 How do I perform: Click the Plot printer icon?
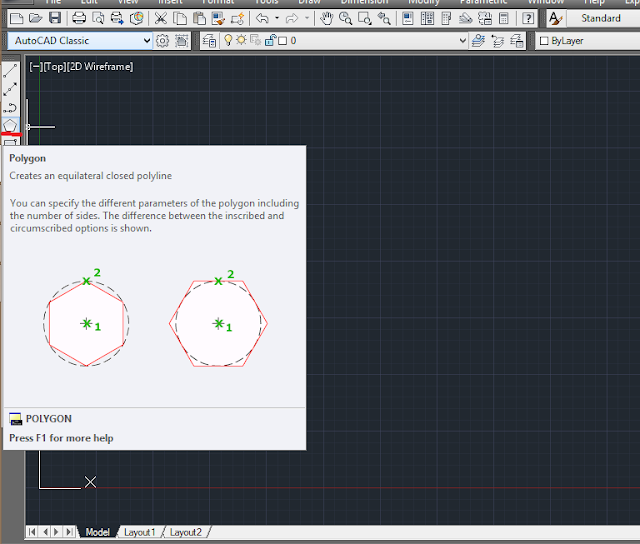click(79, 18)
